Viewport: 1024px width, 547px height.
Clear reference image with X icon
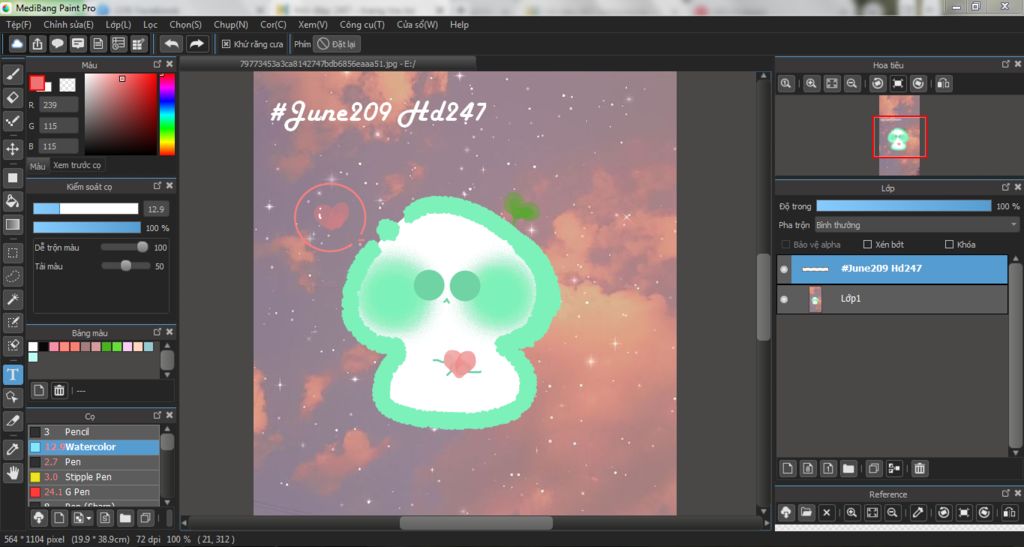coord(826,512)
